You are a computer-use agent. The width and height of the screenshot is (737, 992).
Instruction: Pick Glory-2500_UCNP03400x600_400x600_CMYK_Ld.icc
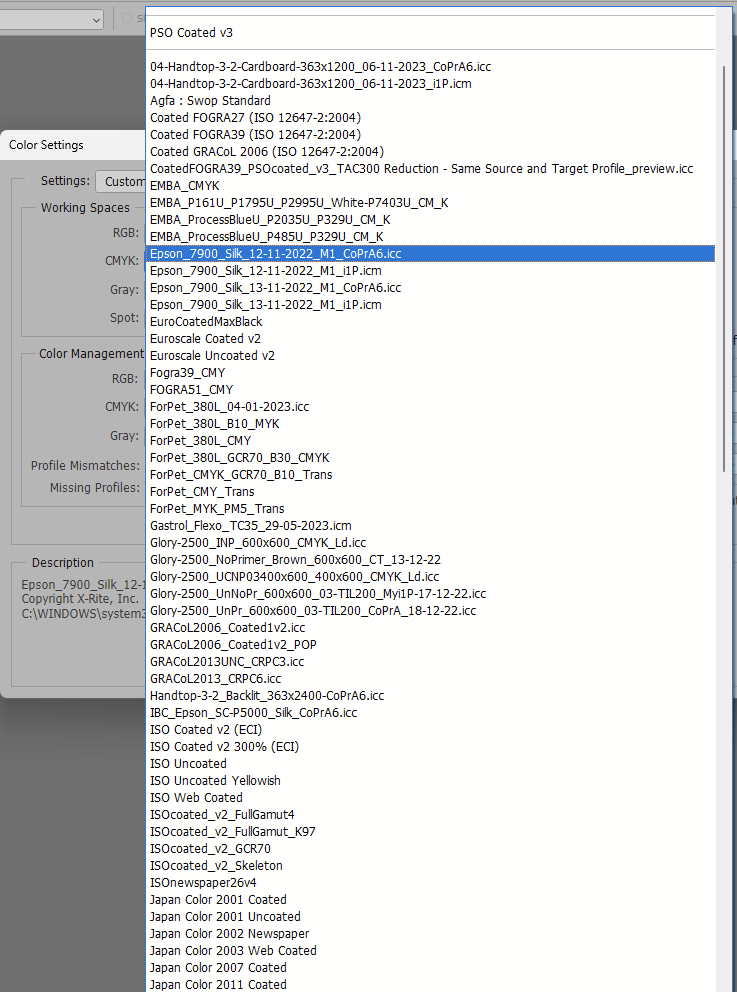pyautogui.click(x=430, y=577)
